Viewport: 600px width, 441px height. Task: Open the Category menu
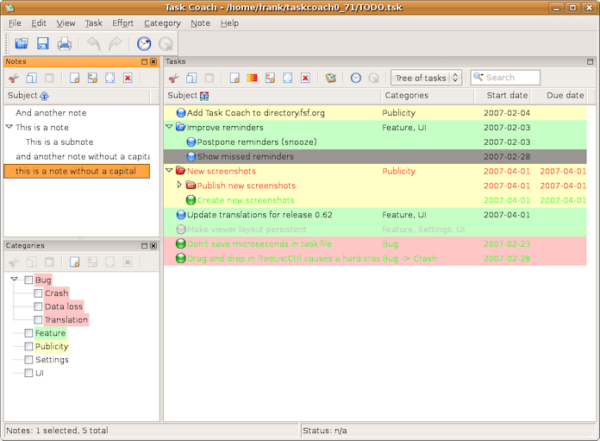(162, 22)
